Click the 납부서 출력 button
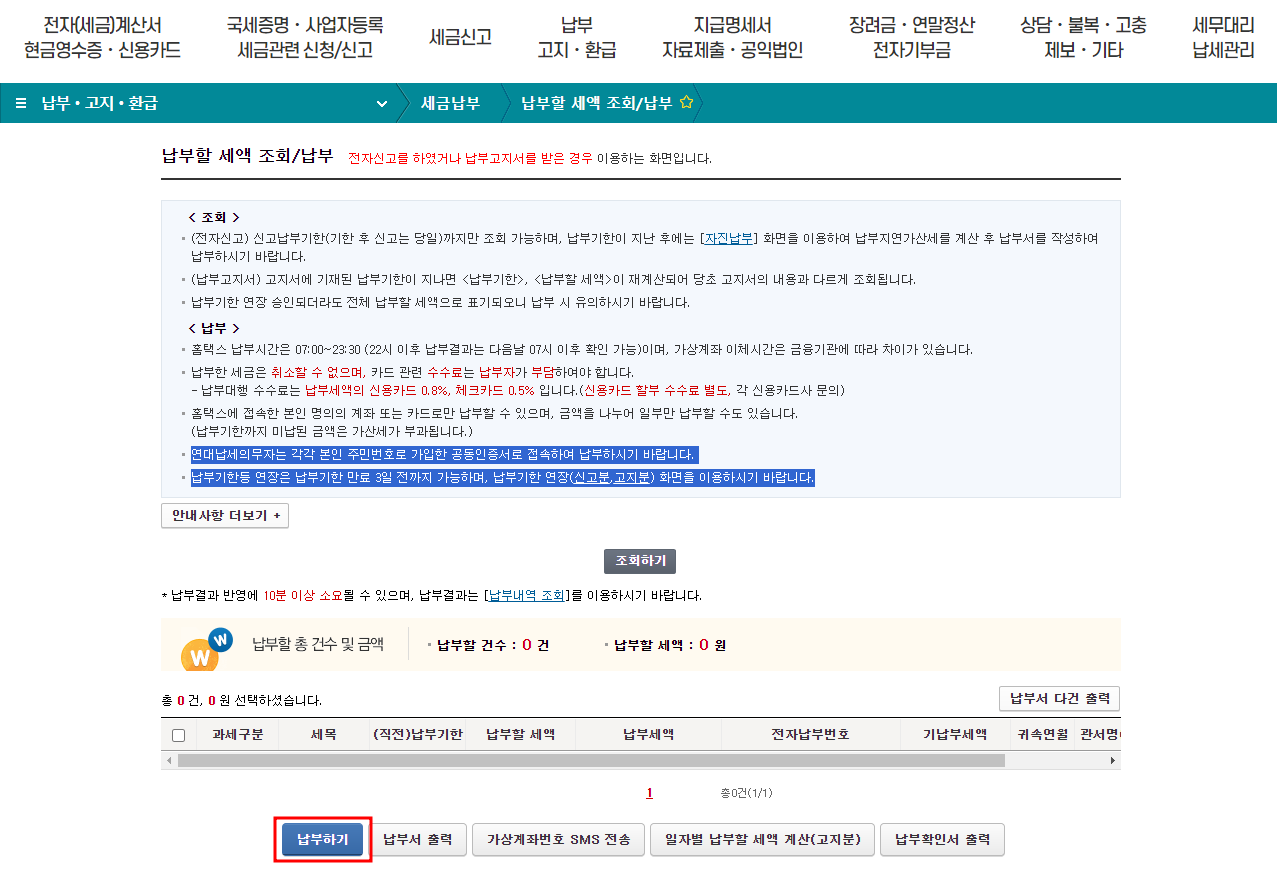 tap(418, 840)
